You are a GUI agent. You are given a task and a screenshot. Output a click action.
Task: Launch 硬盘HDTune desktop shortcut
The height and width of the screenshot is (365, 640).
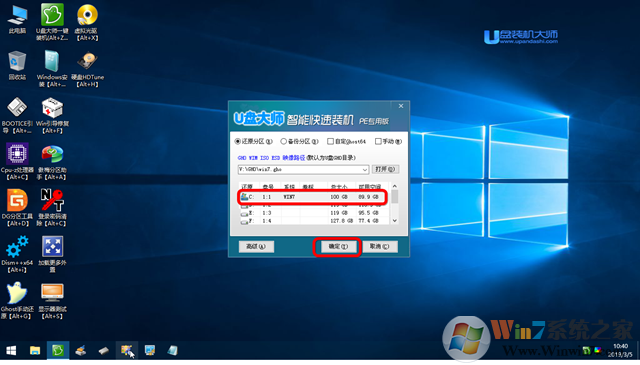tap(87, 69)
